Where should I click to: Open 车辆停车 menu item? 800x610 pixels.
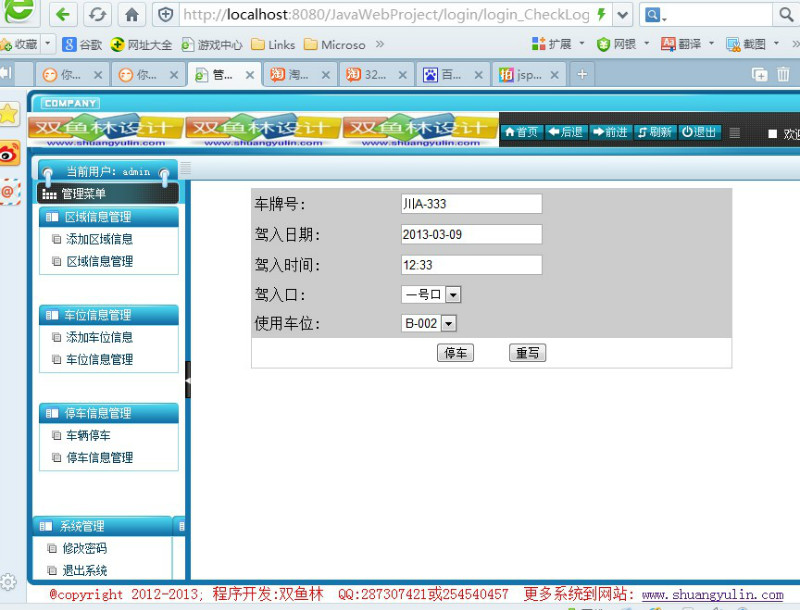tap(88, 435)
